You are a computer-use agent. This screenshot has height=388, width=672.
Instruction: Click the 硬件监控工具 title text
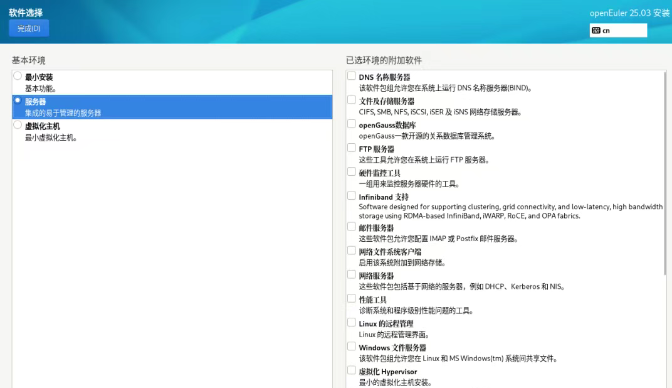pyautogui.click(x=379, y=173)
